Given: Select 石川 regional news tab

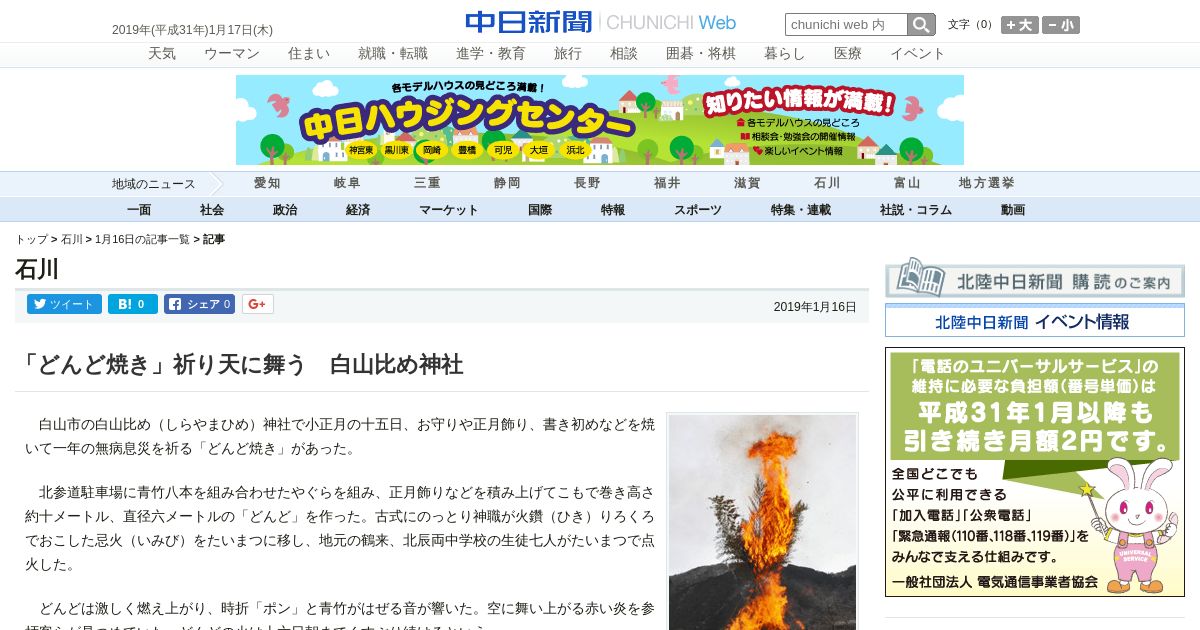Looking at the screenshot, I should (827, 184).
